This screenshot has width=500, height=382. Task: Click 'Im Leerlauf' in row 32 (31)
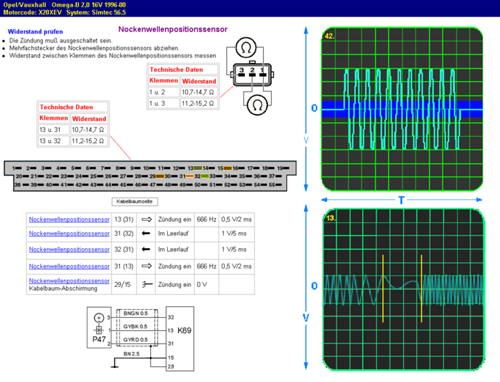173,249
